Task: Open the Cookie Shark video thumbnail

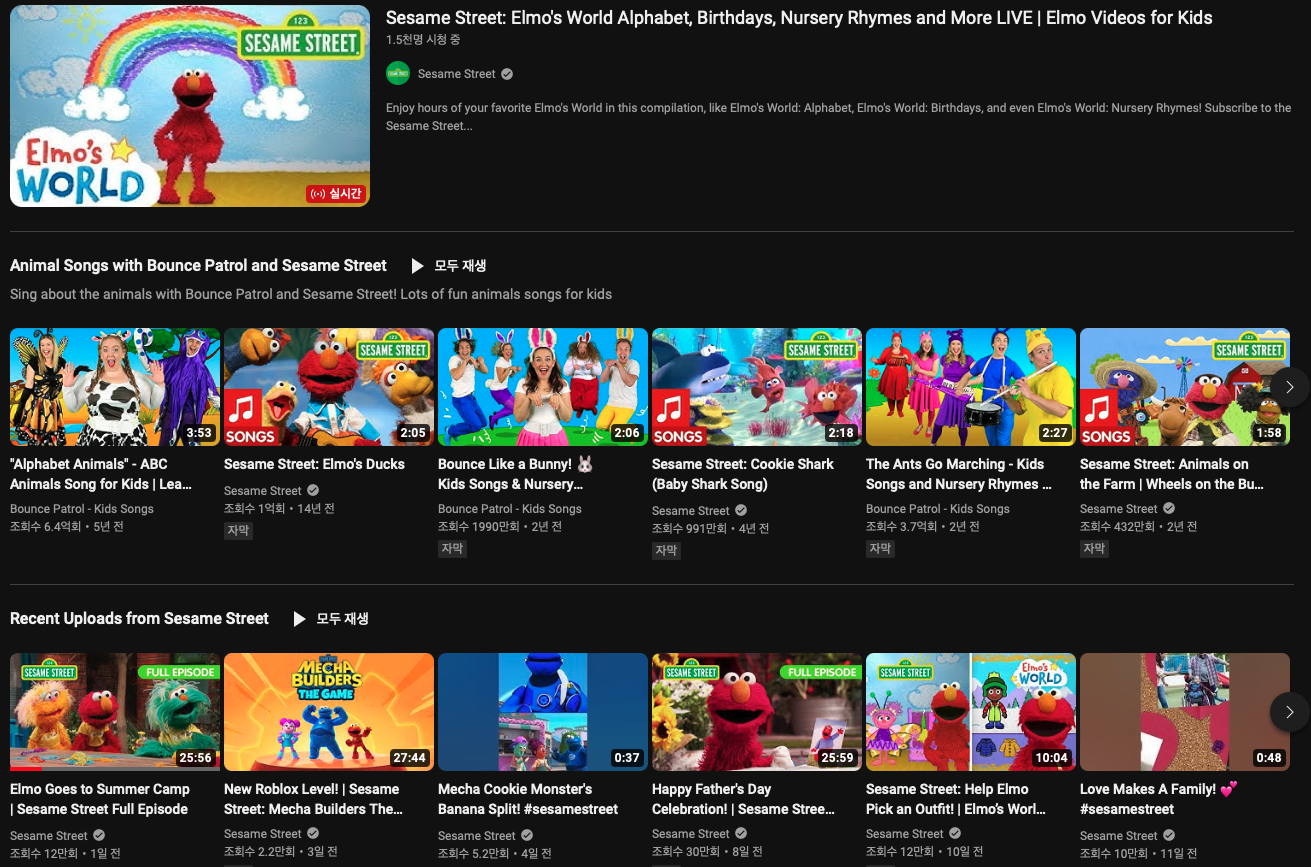Action: (x=757, y=387)
